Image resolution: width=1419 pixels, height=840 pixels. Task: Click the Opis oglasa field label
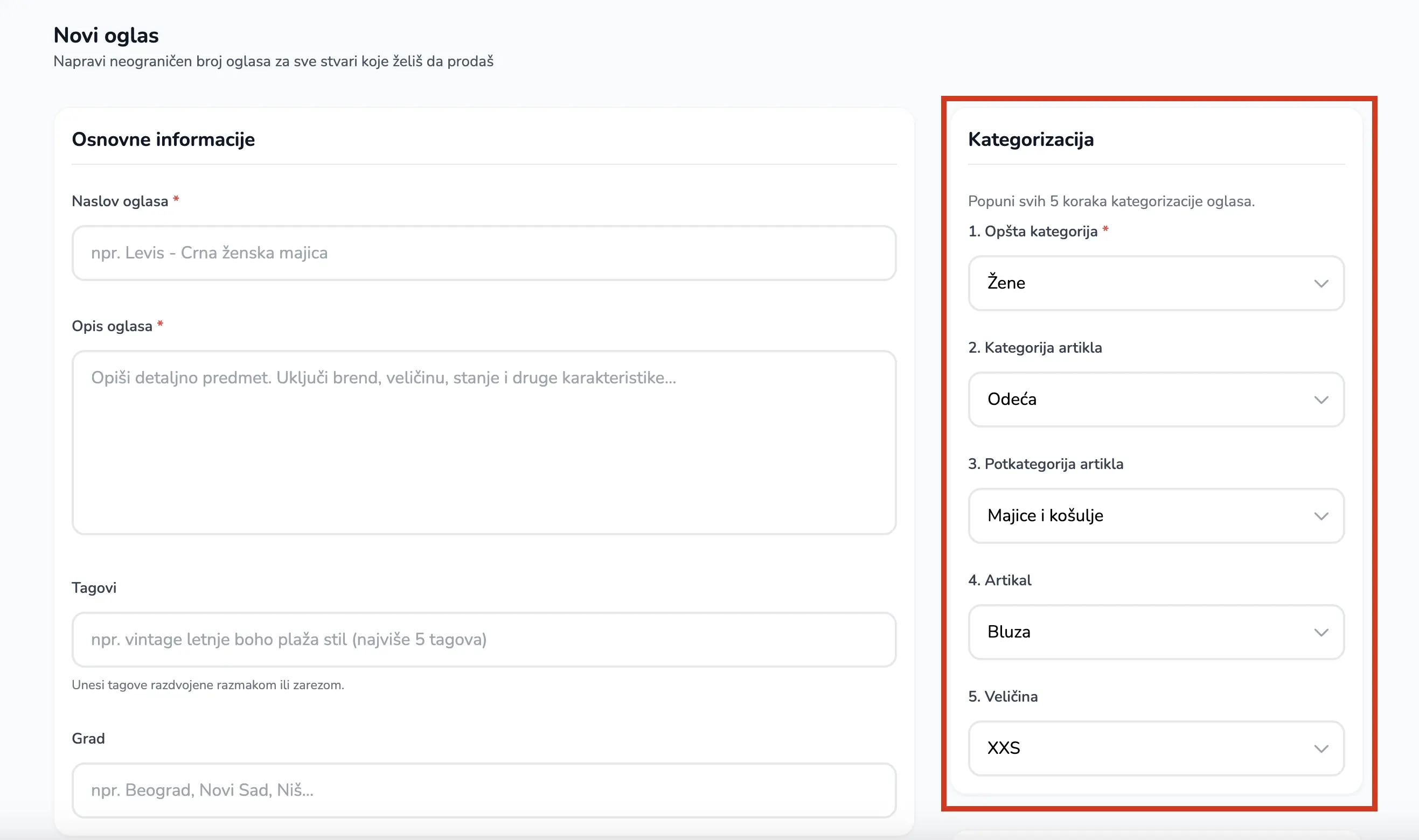112,327
